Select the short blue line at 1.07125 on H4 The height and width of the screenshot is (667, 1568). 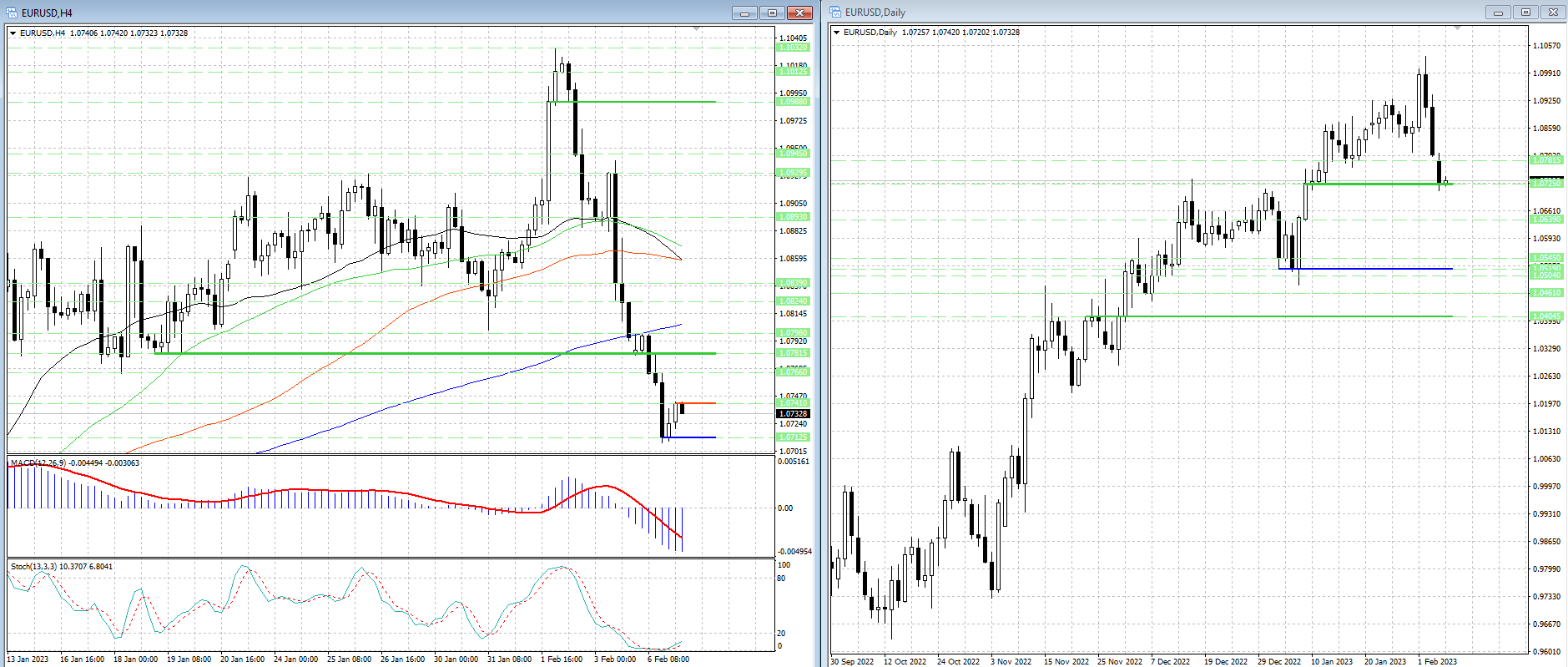(x=689, y=437)
